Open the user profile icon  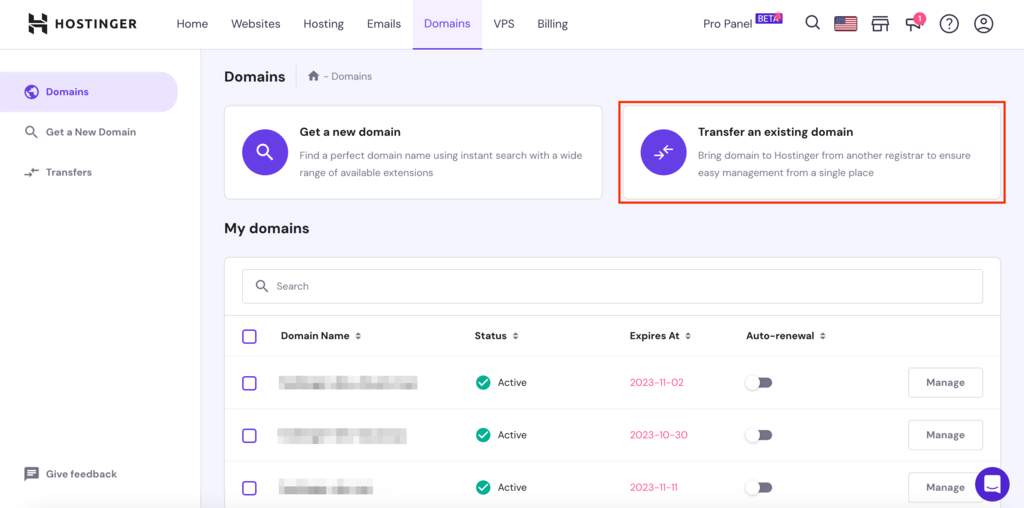984,24
